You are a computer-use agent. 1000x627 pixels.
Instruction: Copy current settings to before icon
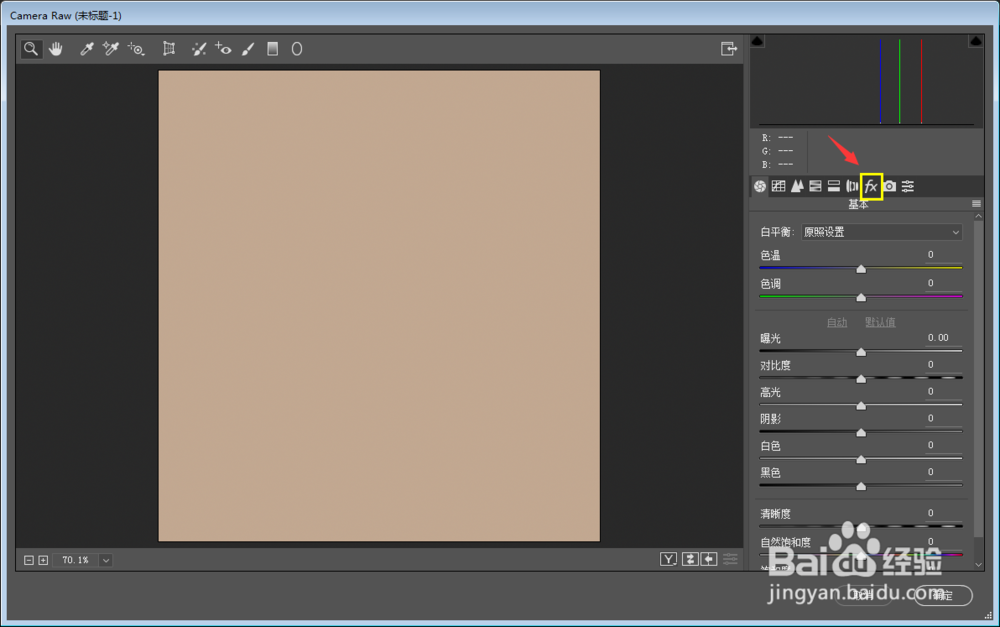tap(709, 559)
